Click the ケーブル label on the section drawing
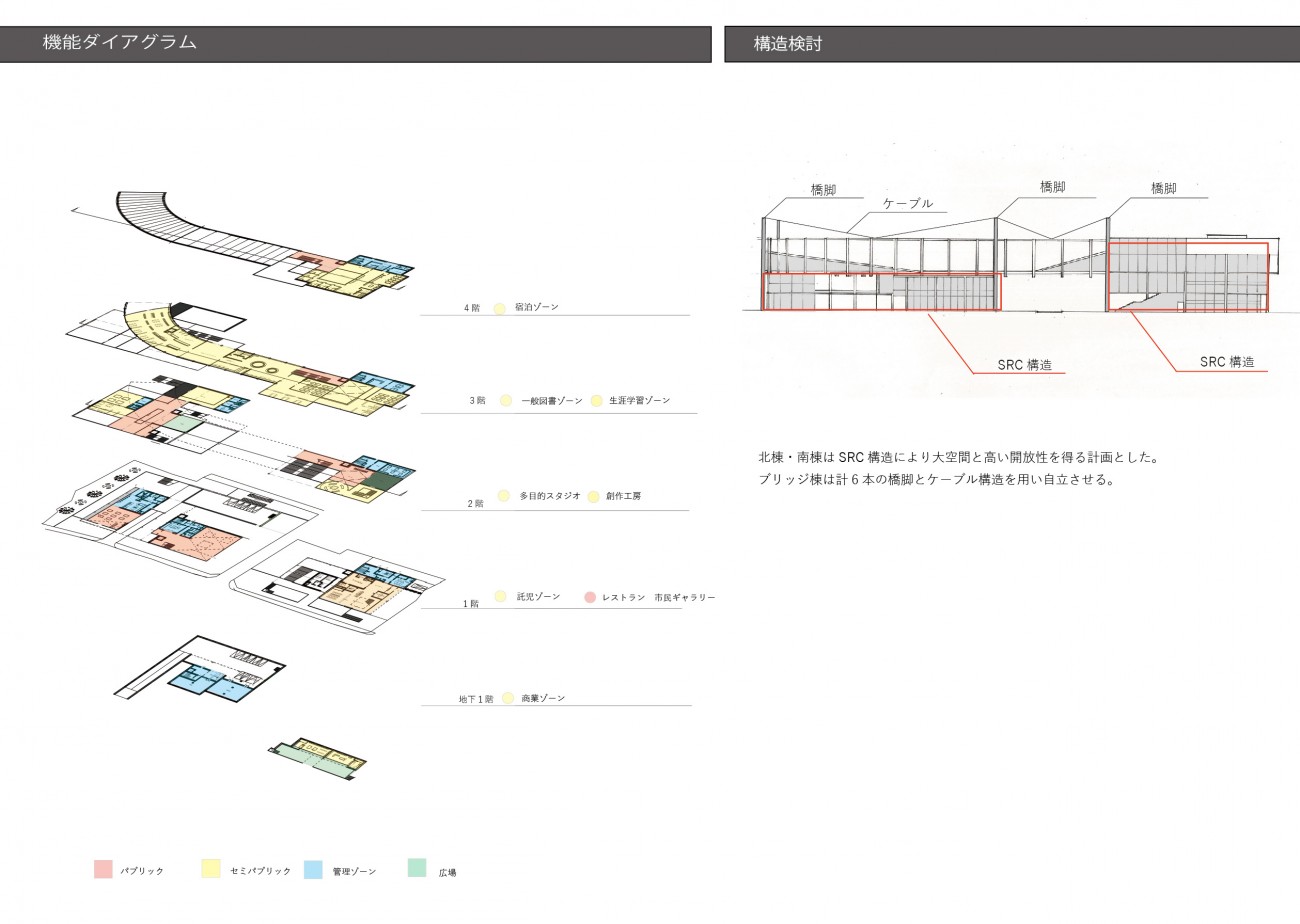 pyautogui.click(x=907, y=203)
